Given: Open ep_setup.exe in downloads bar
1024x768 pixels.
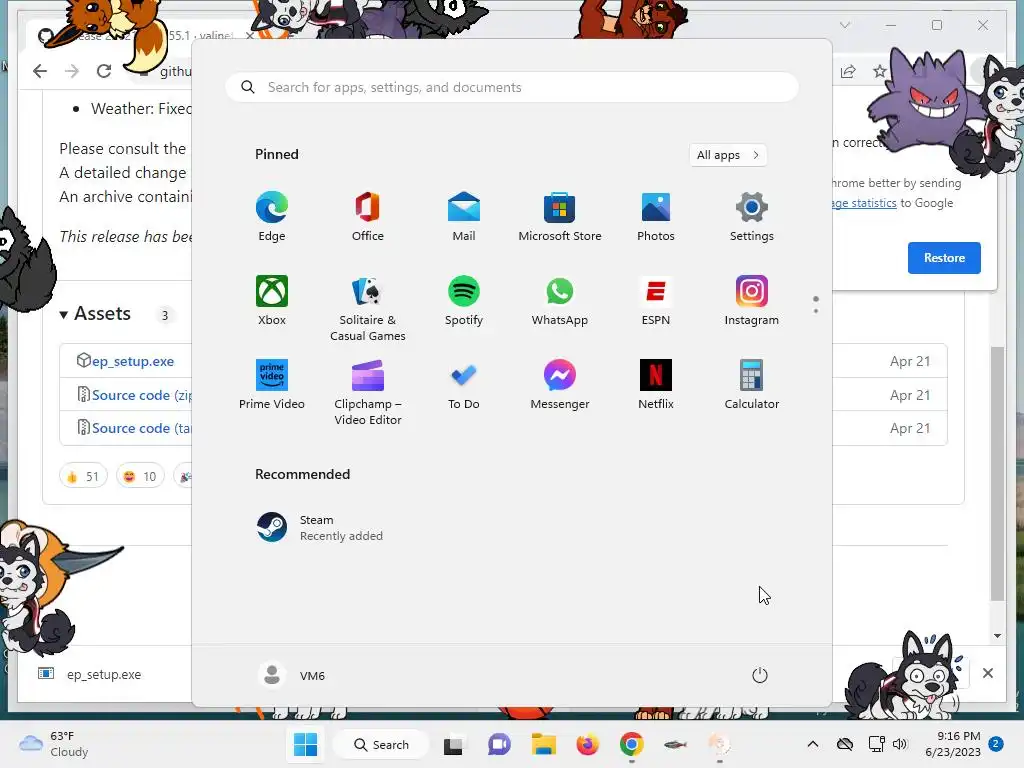Looking at the screenshot, I should pyautogui.click(x=91, y=674).
